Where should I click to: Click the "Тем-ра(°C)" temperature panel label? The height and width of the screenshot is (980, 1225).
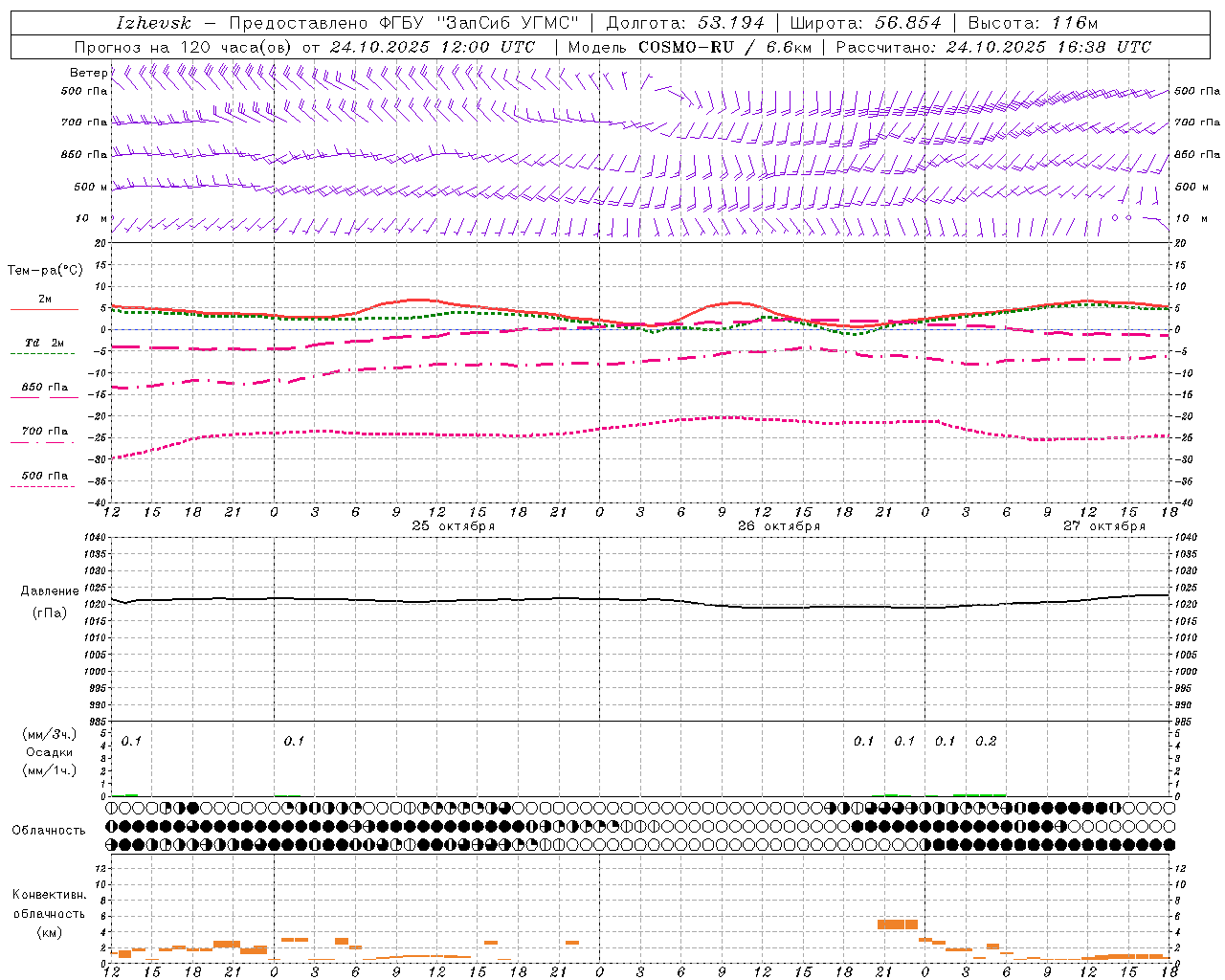click(45, 271)
